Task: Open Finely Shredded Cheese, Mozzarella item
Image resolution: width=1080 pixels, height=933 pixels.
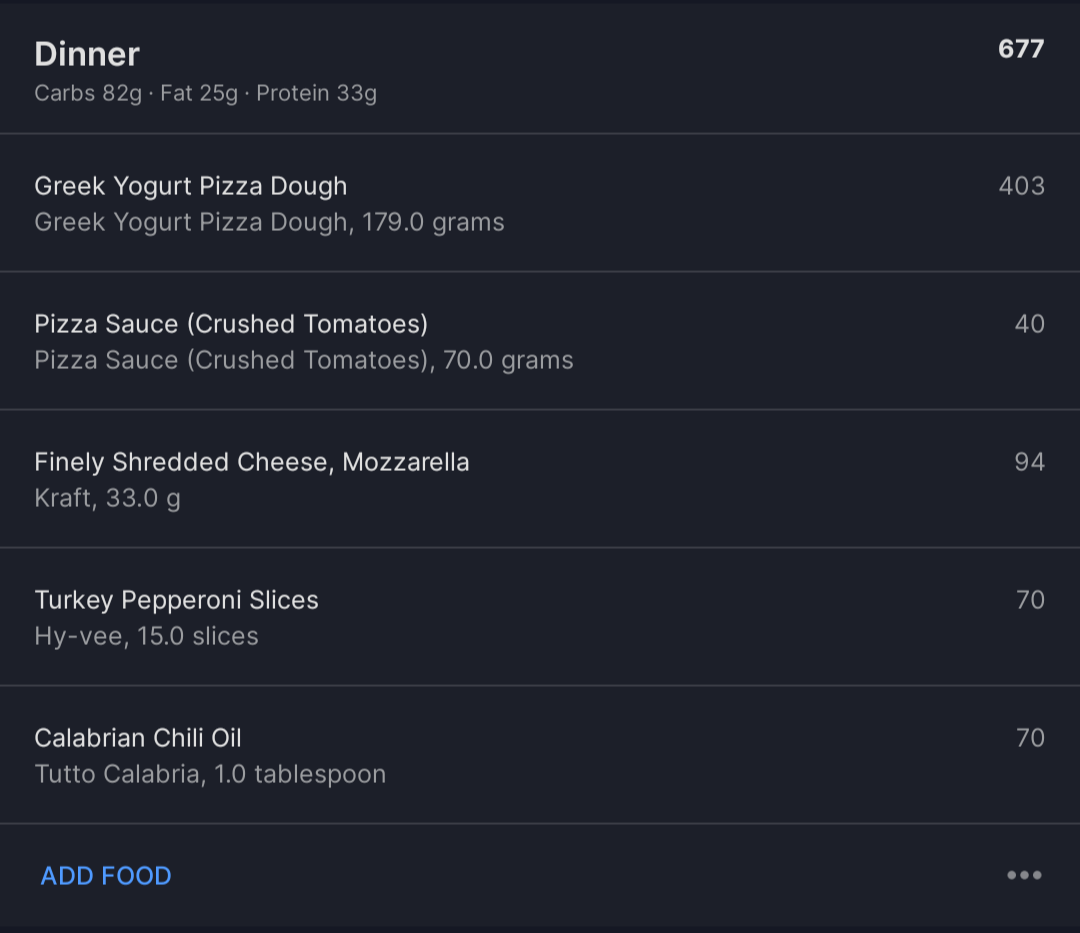Action: [x=252, y=462]
